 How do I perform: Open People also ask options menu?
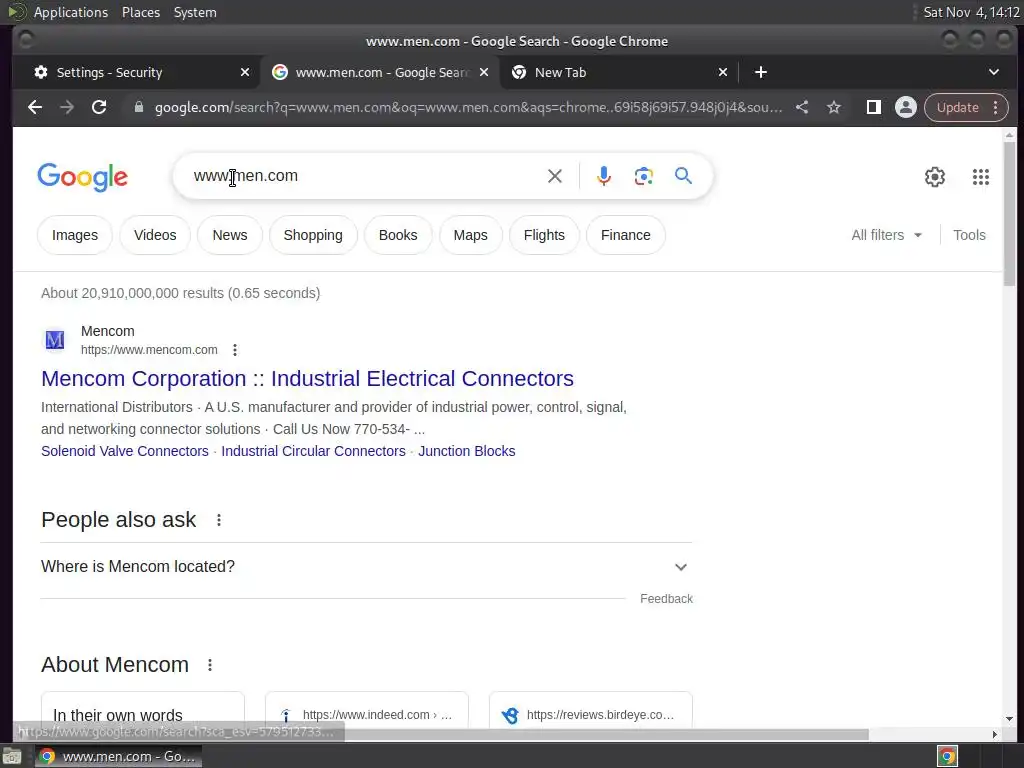click(219, 520)
